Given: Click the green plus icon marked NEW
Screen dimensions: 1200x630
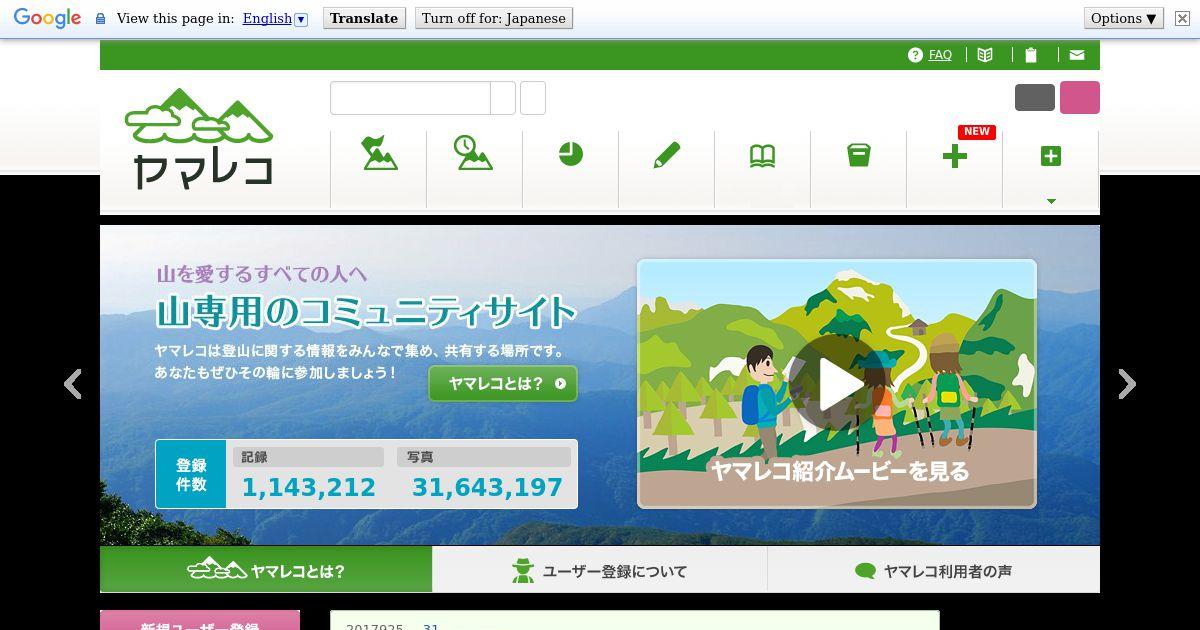Looking at the screenshot, I should coord(955,156).
